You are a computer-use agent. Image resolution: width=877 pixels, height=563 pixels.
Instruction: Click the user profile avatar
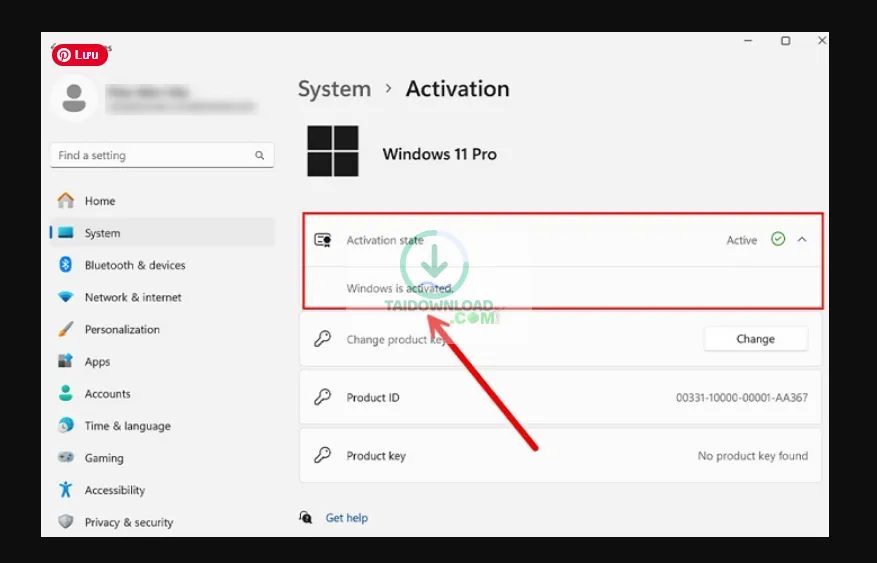pyautogui.click(x=74, y=98)
